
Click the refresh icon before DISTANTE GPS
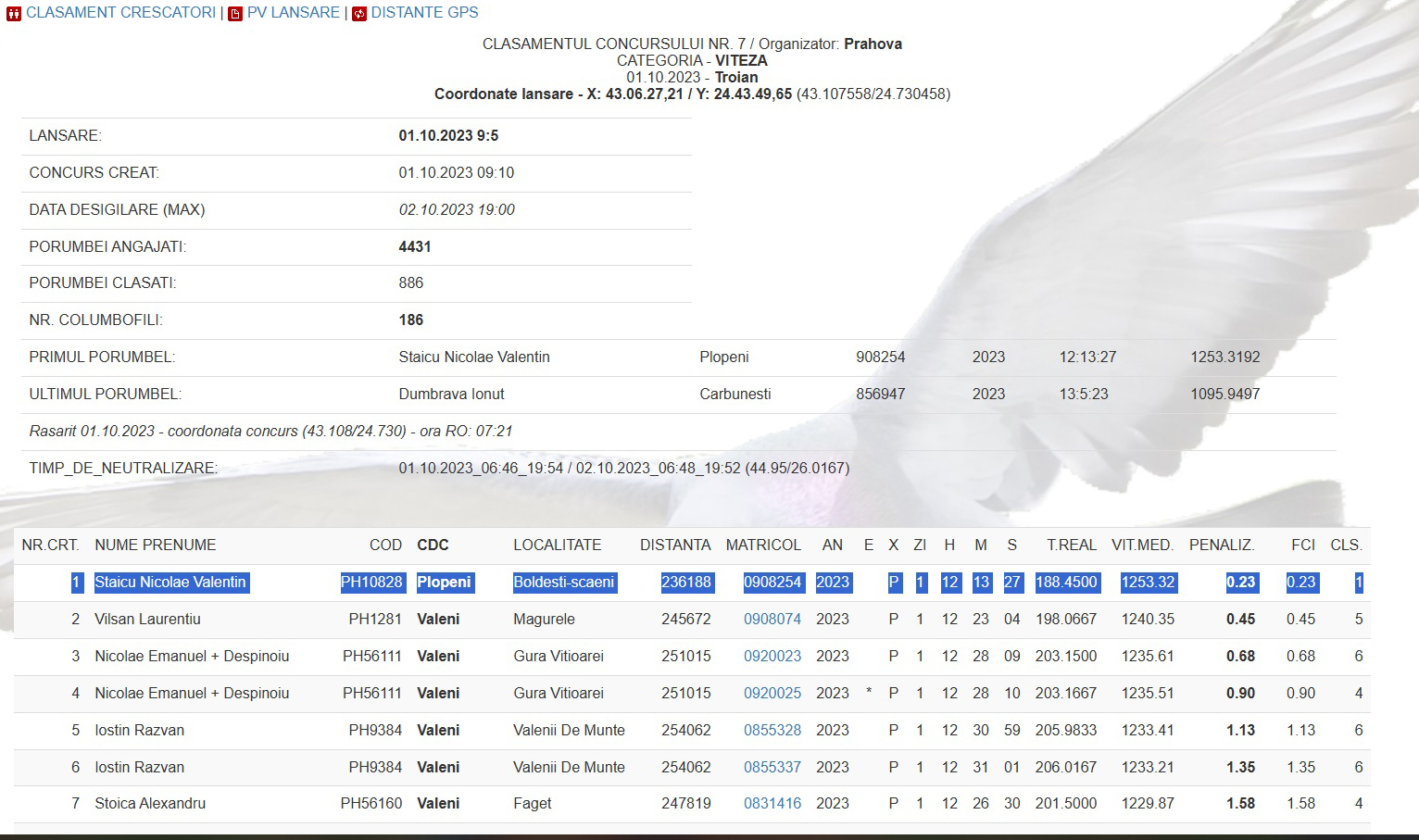click(359, 14)
